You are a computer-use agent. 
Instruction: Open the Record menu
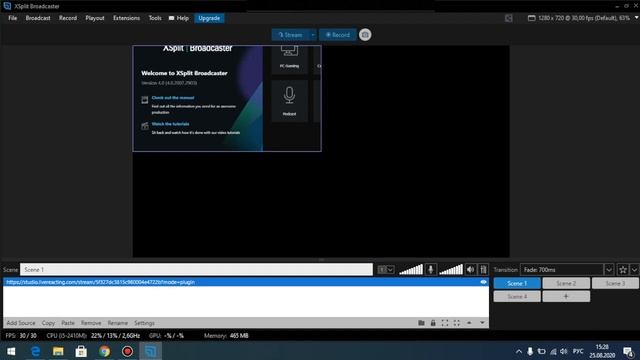click(68, 18)
